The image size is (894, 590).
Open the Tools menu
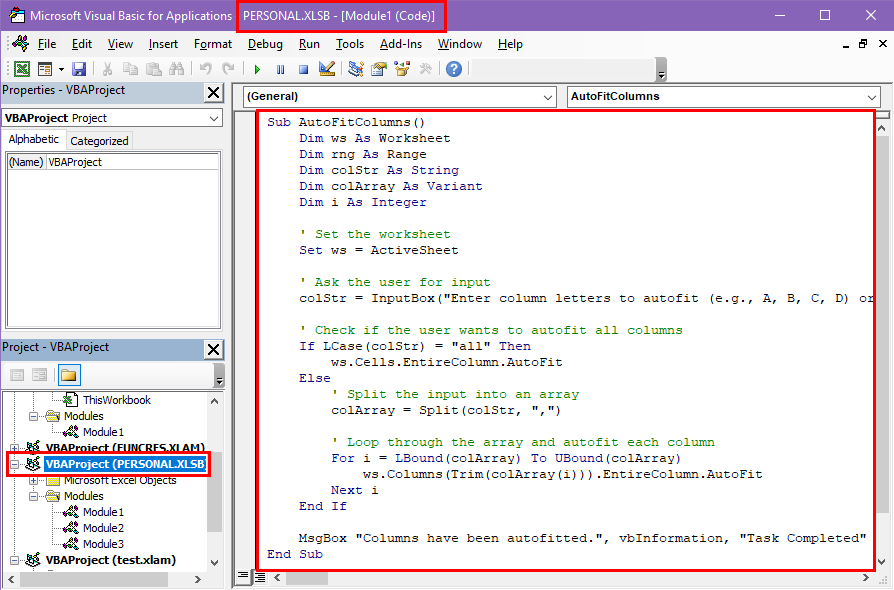[350, 44]
